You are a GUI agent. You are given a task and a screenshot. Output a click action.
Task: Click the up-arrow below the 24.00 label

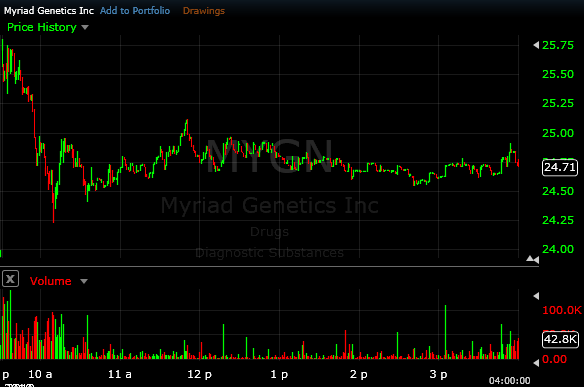[x=530, y=258]
